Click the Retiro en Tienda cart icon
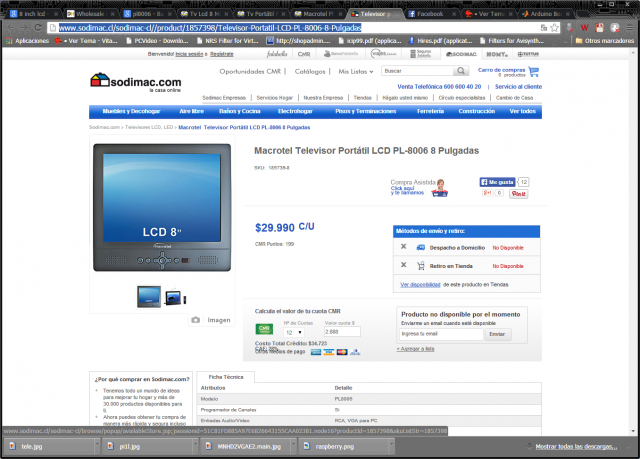The height and width of the screenshot is (459, 640). point(420,266)
